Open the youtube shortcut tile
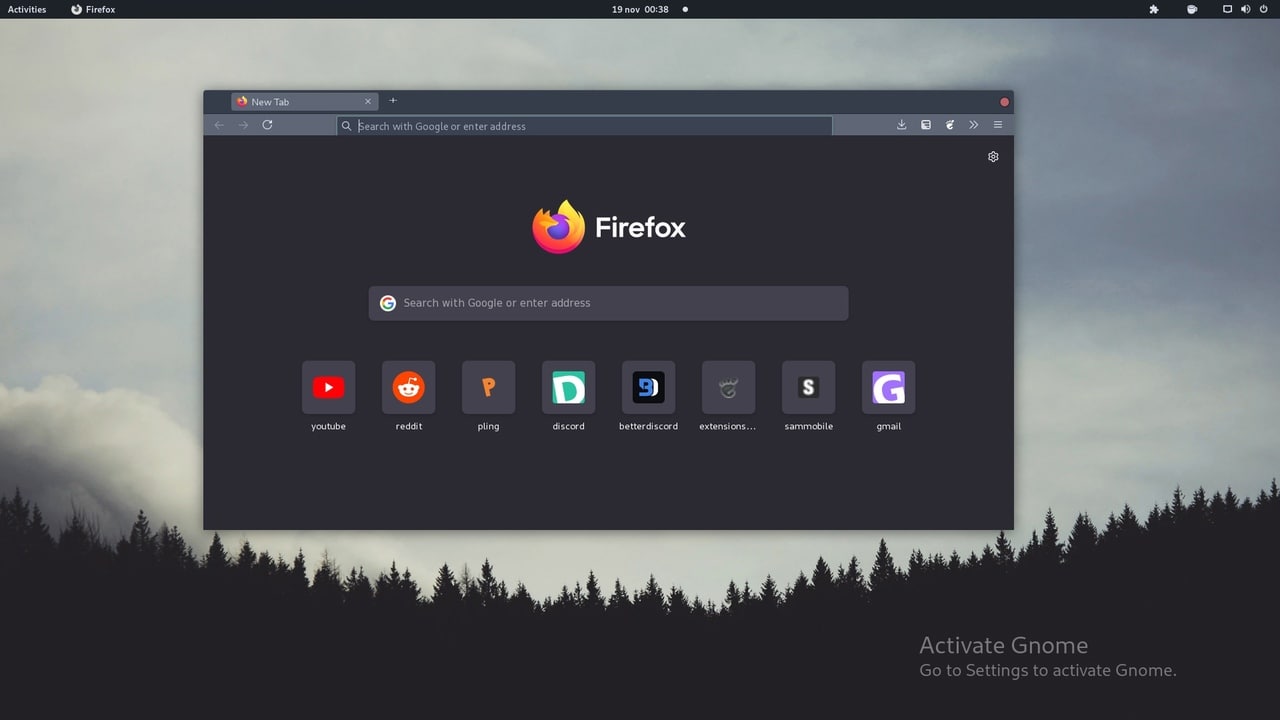The width and height of the screenshot is (1280, 720). [328, 387]
